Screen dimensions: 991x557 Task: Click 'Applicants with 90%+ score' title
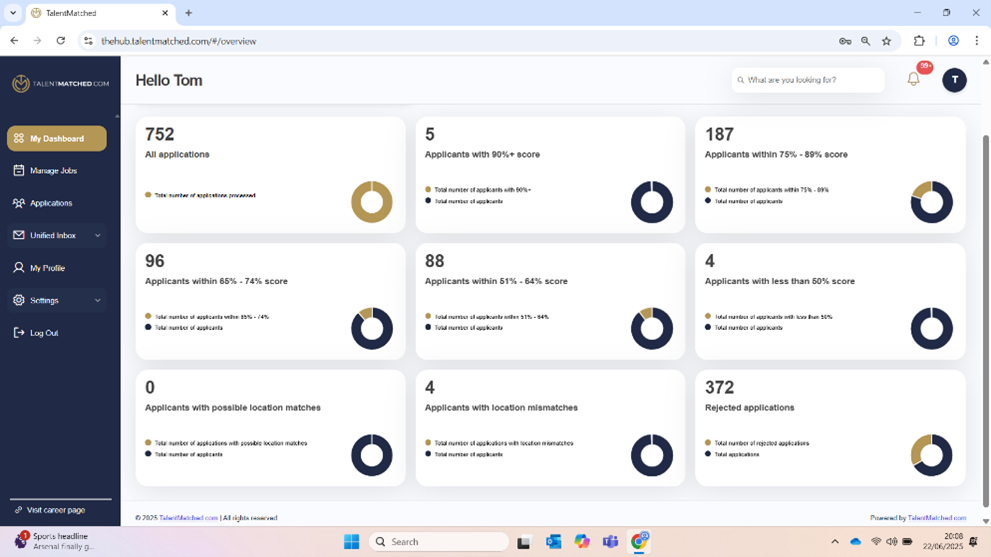pyautogui.click(x=482, y=154)
